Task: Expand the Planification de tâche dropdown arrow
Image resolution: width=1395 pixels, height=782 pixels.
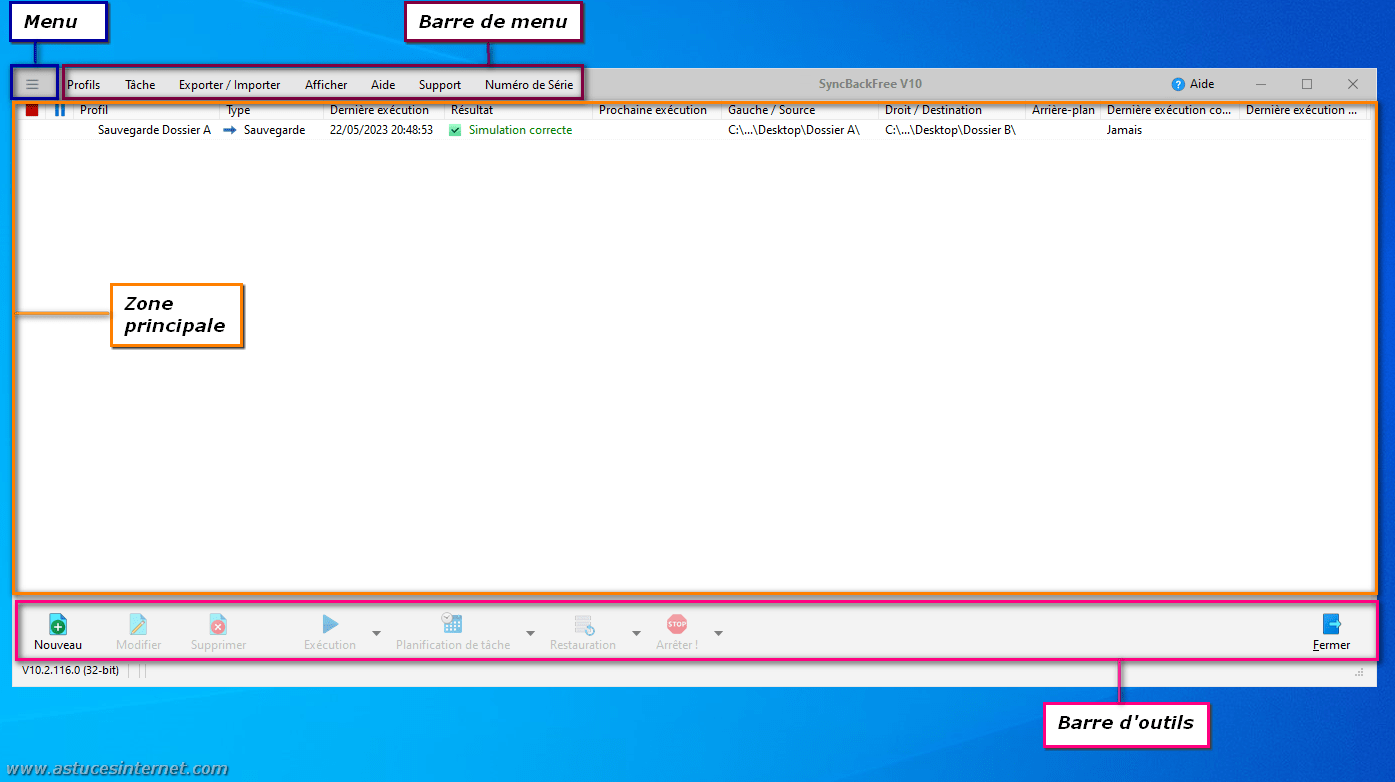Action: pyautogui.click(x=530, y=633)
